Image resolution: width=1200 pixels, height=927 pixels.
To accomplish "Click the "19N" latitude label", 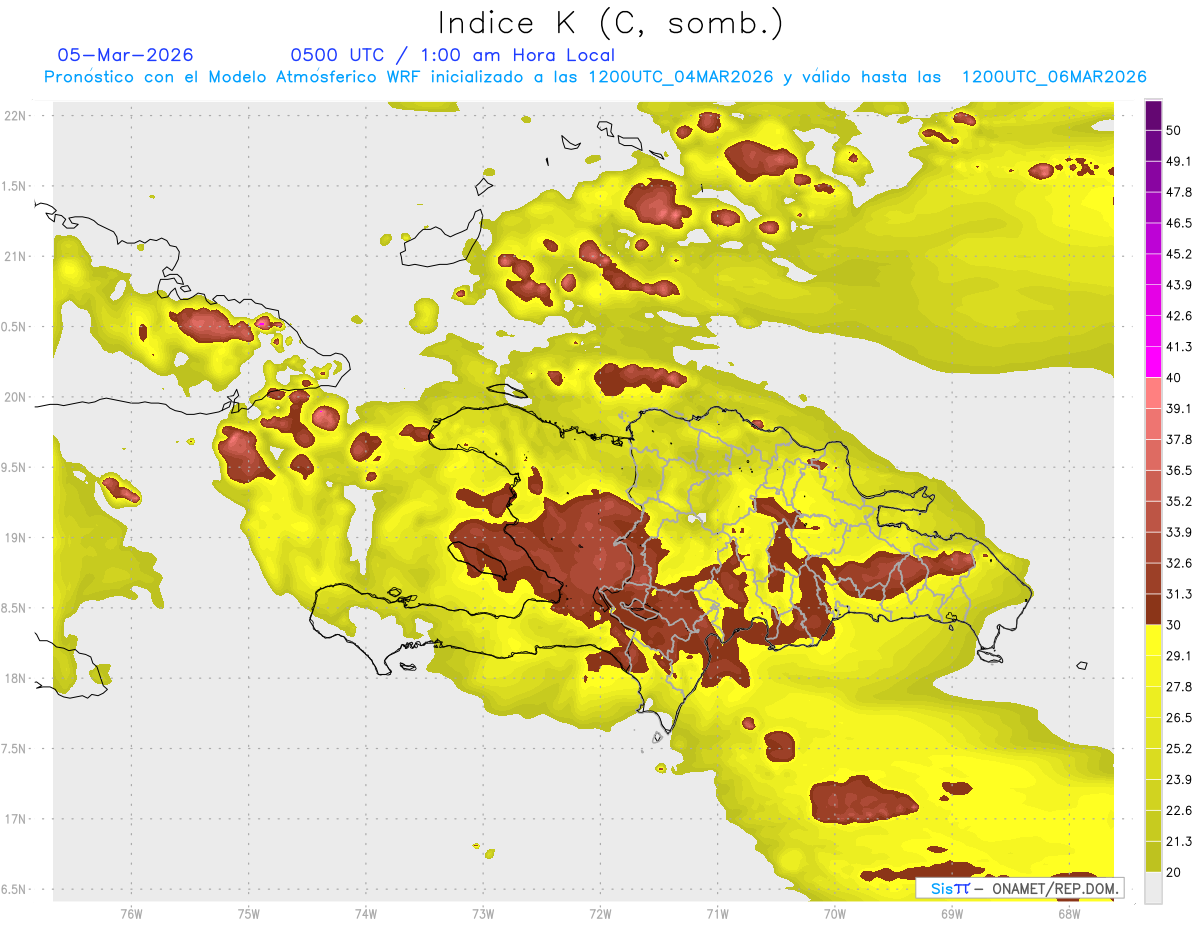I will (15, 537).
